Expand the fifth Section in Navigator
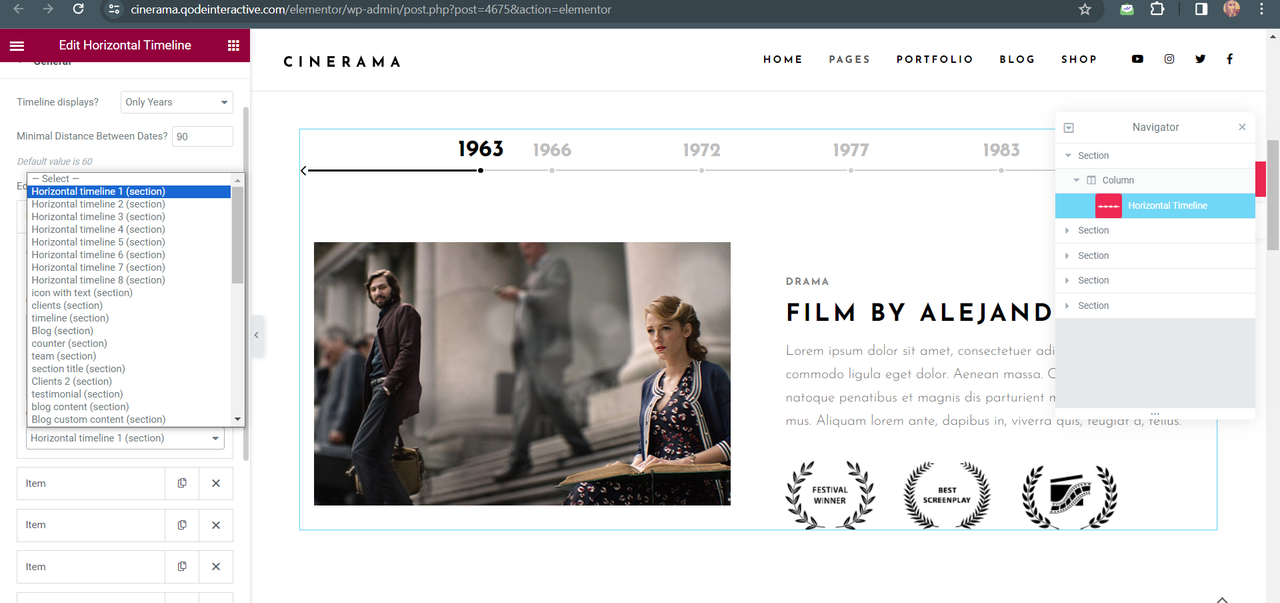The image size is (1280, 603). pyautogui.click(x=1068, y=306)
